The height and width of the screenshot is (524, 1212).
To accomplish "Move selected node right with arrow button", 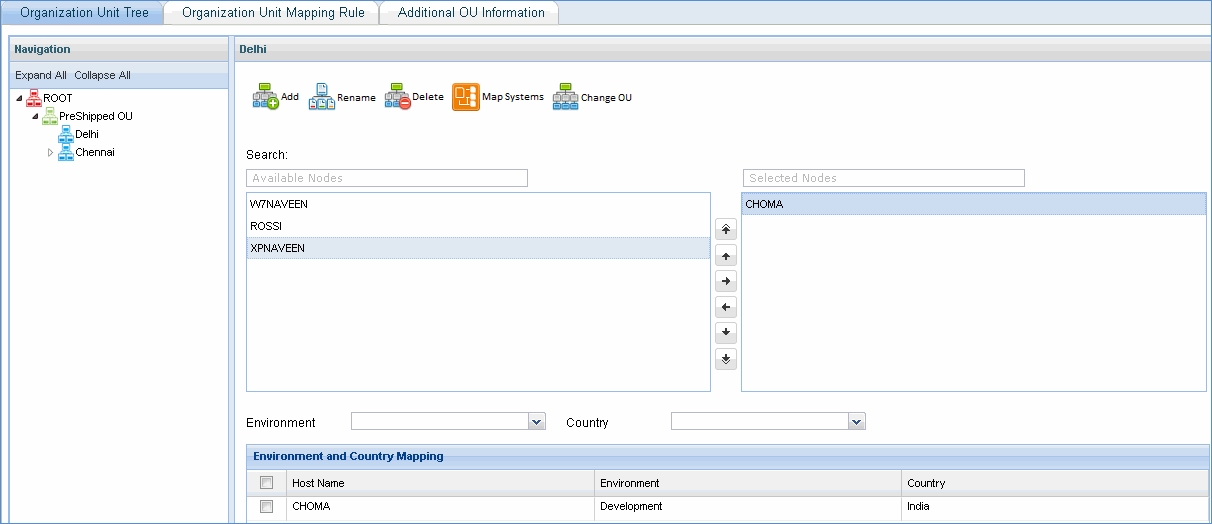I will coord(727,282).
